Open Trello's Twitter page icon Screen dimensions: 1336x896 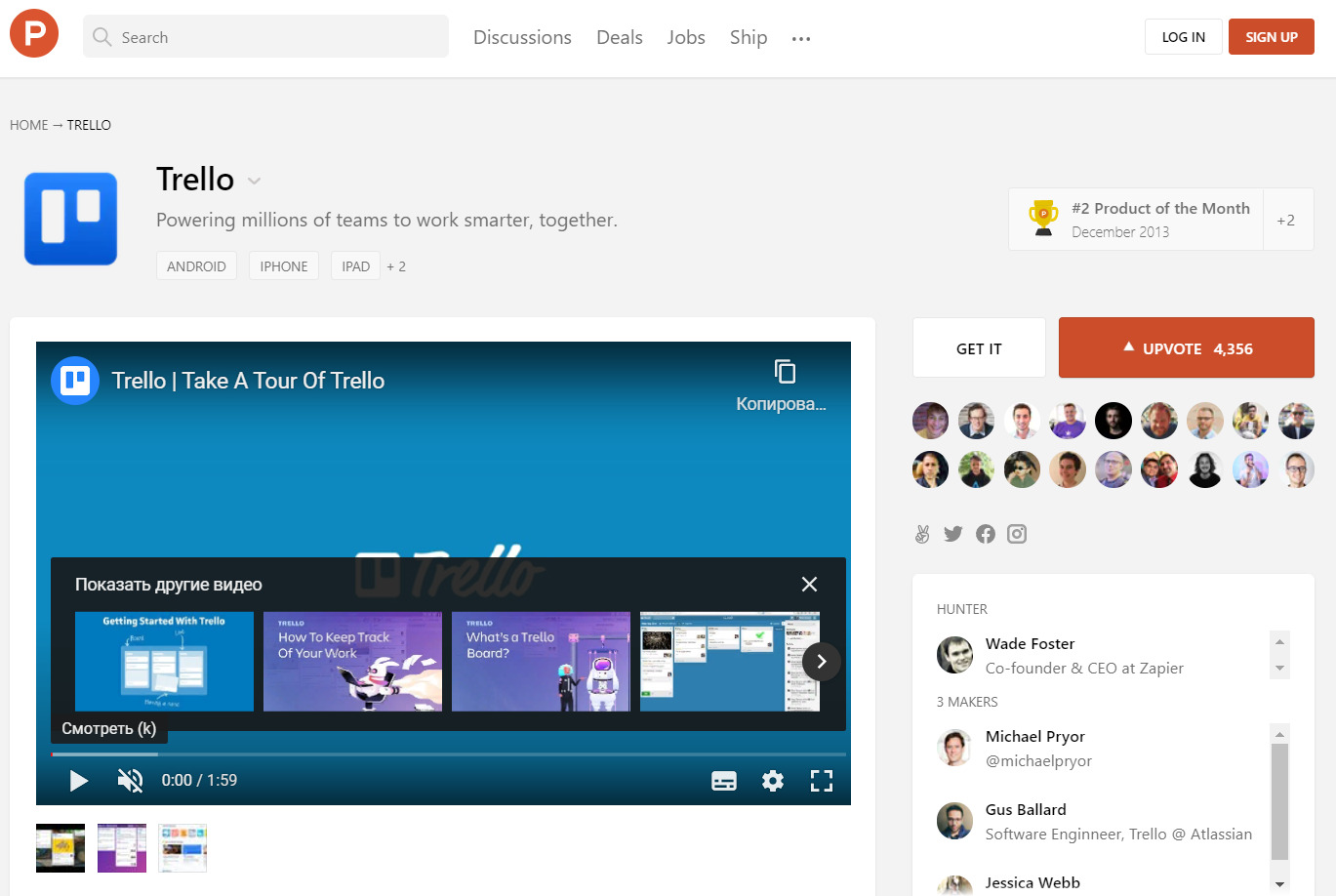pyautogui.click(x=953, y=534)
